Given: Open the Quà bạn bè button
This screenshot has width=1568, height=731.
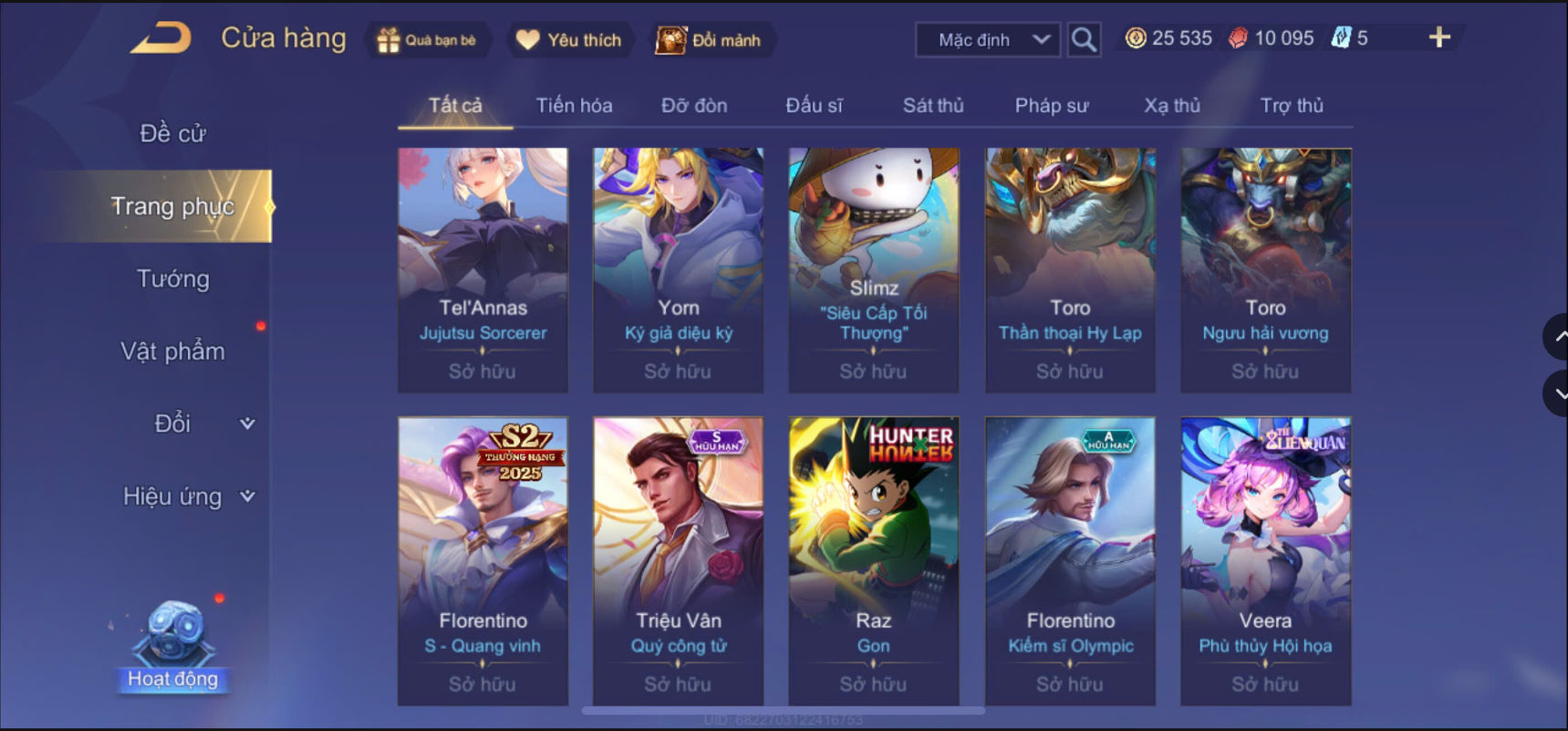Looking at the screenshot, I should (427, 40).
